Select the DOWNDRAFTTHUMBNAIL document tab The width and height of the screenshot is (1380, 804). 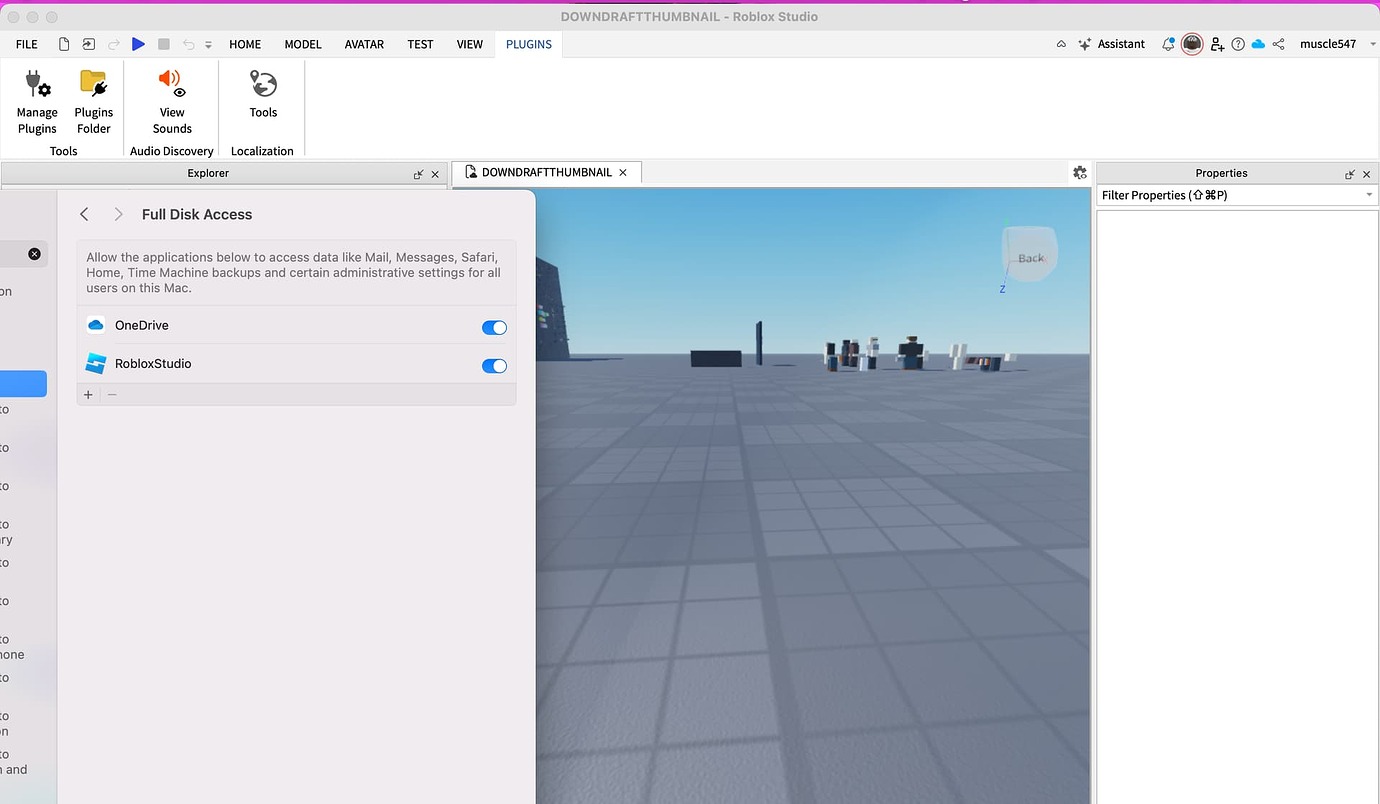click(x=545, y=172)
